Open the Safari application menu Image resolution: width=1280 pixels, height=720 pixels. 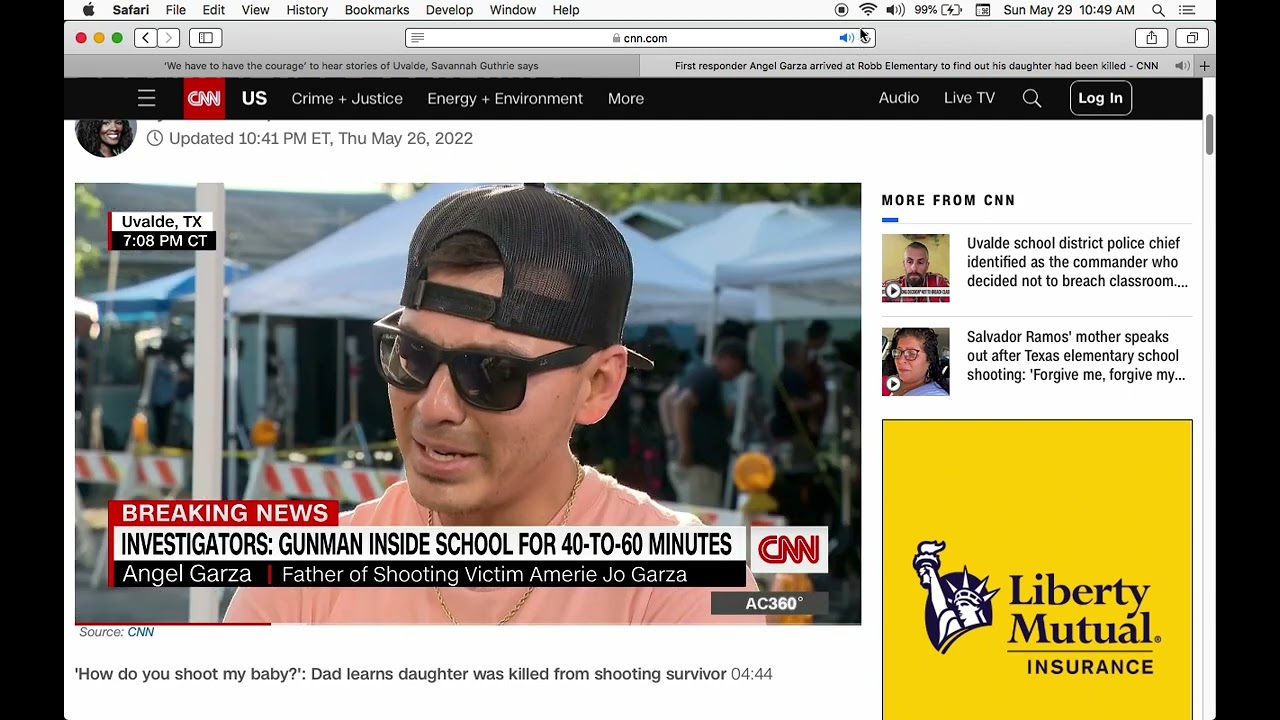click(x=131, y=10)
